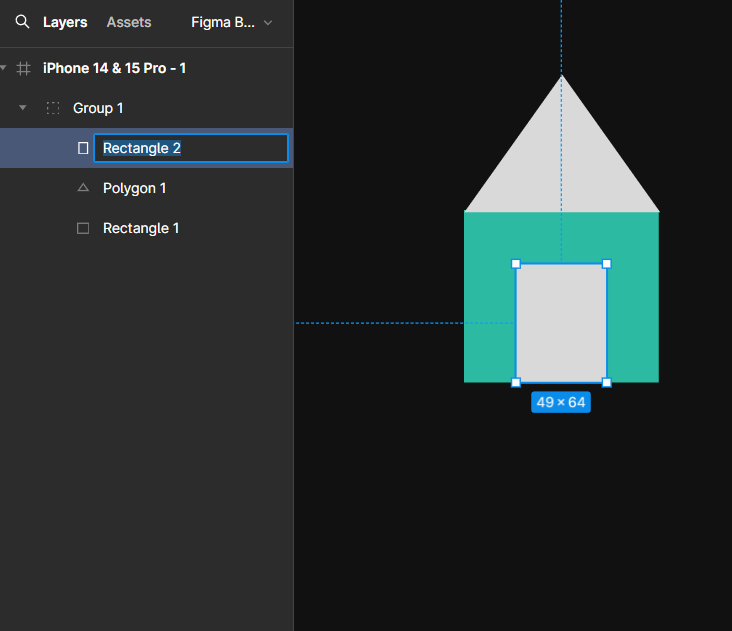This screenshot has width=732, height=631.
Task: Click the selected gray door rectangle
Action: (561, 323)
